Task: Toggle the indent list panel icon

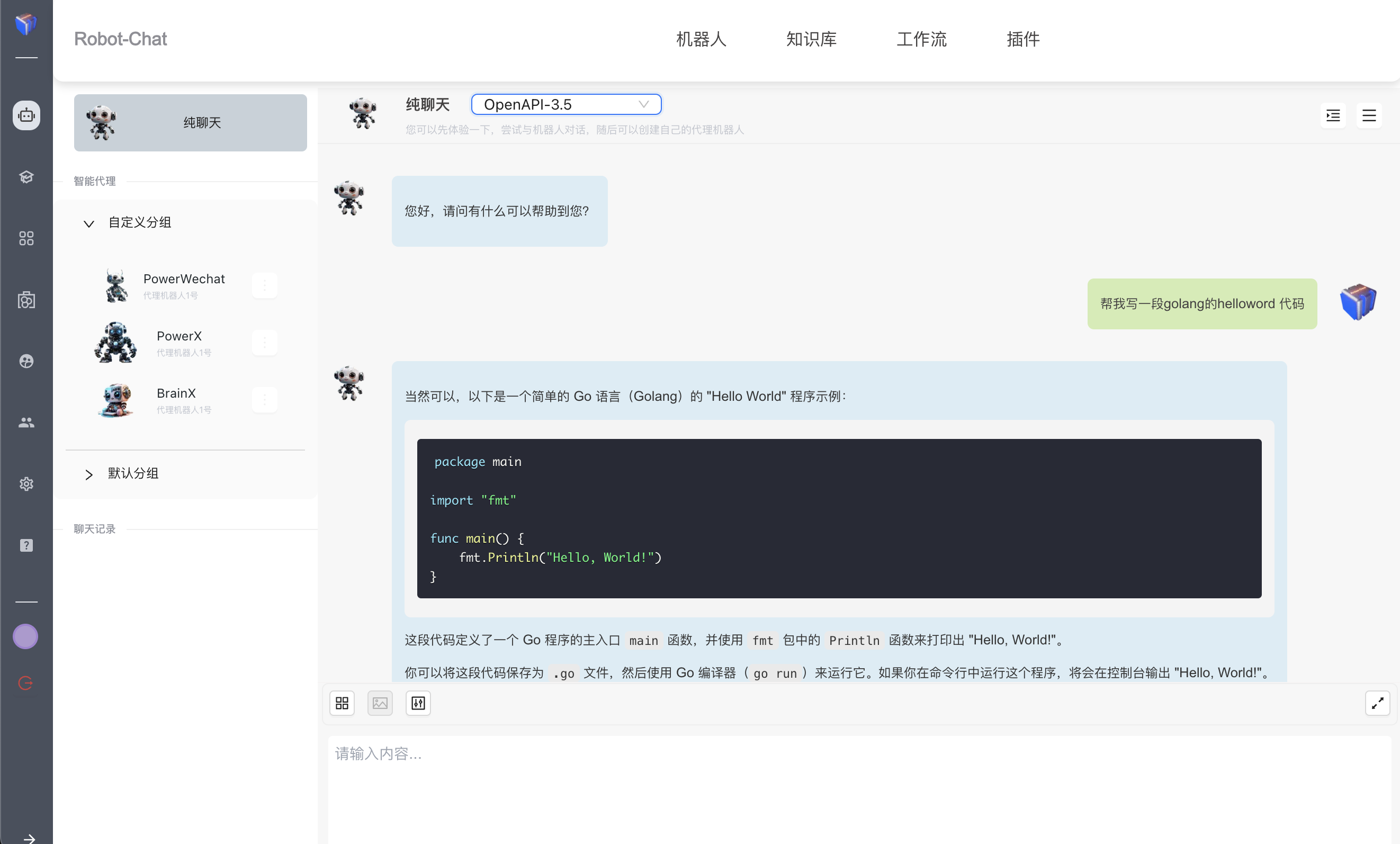Action: [1332, 116]
